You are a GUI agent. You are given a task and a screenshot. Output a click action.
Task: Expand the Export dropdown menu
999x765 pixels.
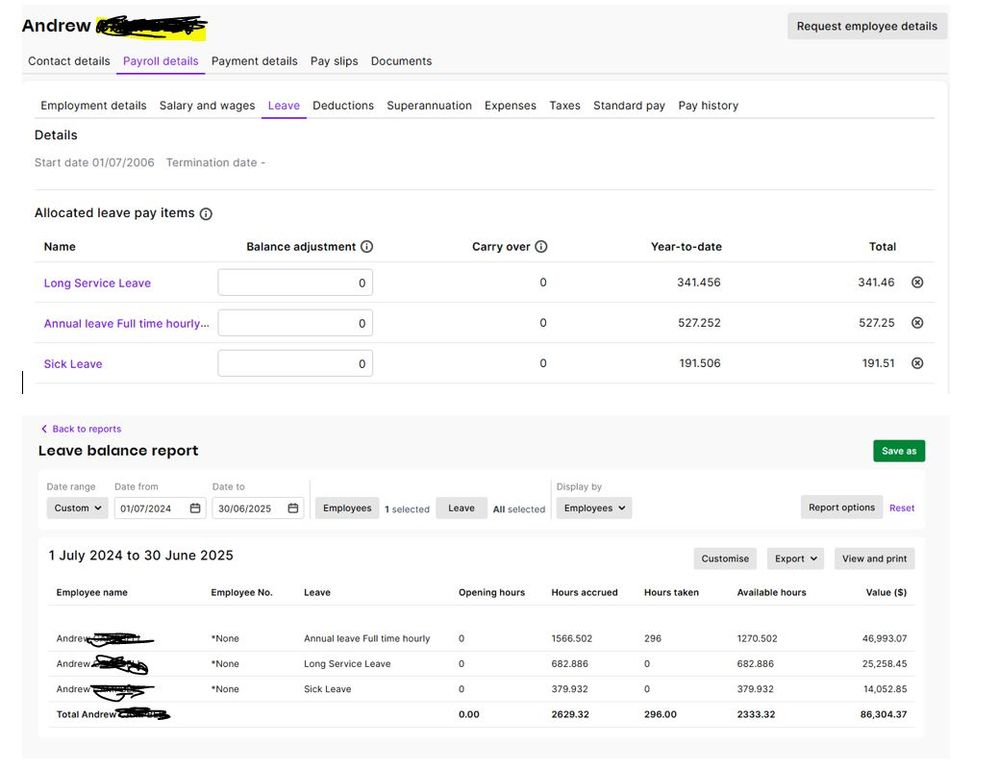tap(795, 559)
